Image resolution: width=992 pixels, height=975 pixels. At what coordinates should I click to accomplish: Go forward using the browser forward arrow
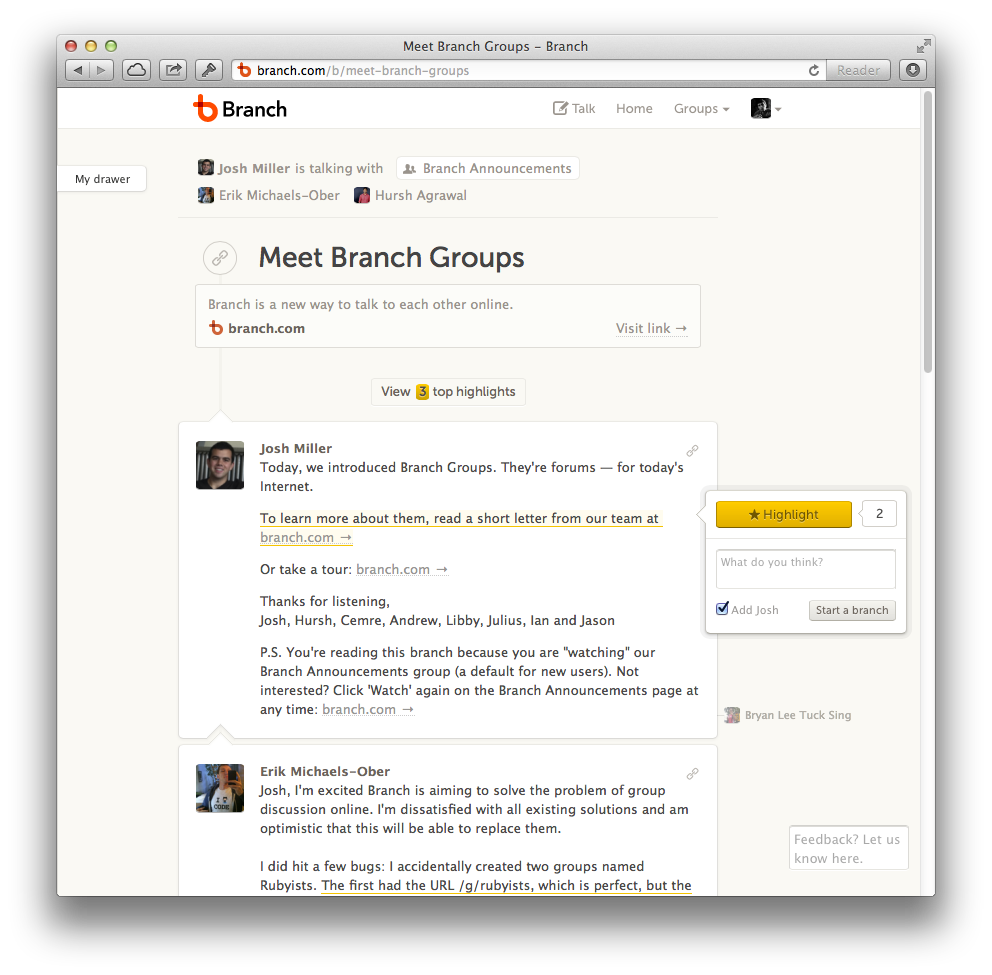(x=101, y=70)
